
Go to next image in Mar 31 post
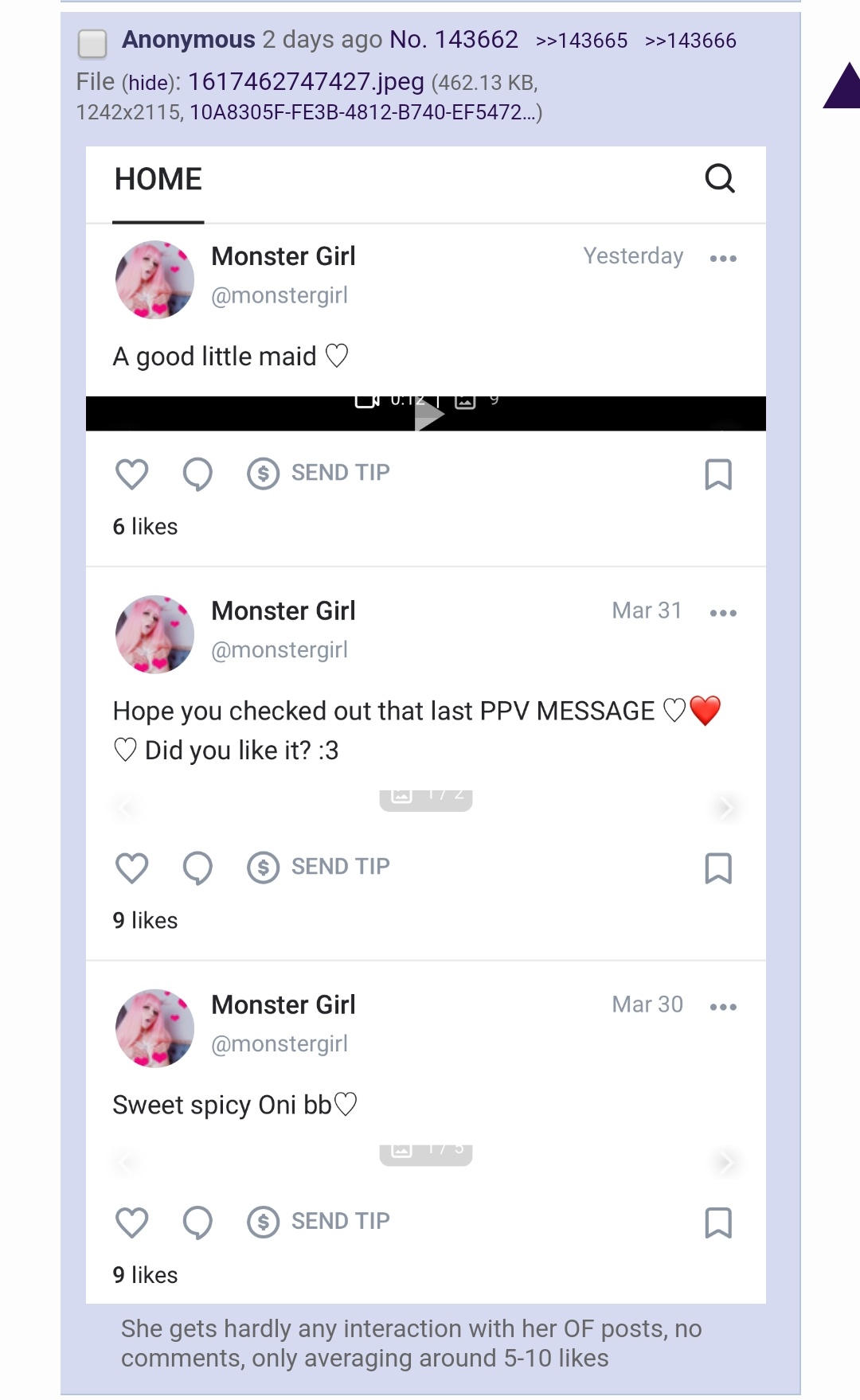[724, 808]
